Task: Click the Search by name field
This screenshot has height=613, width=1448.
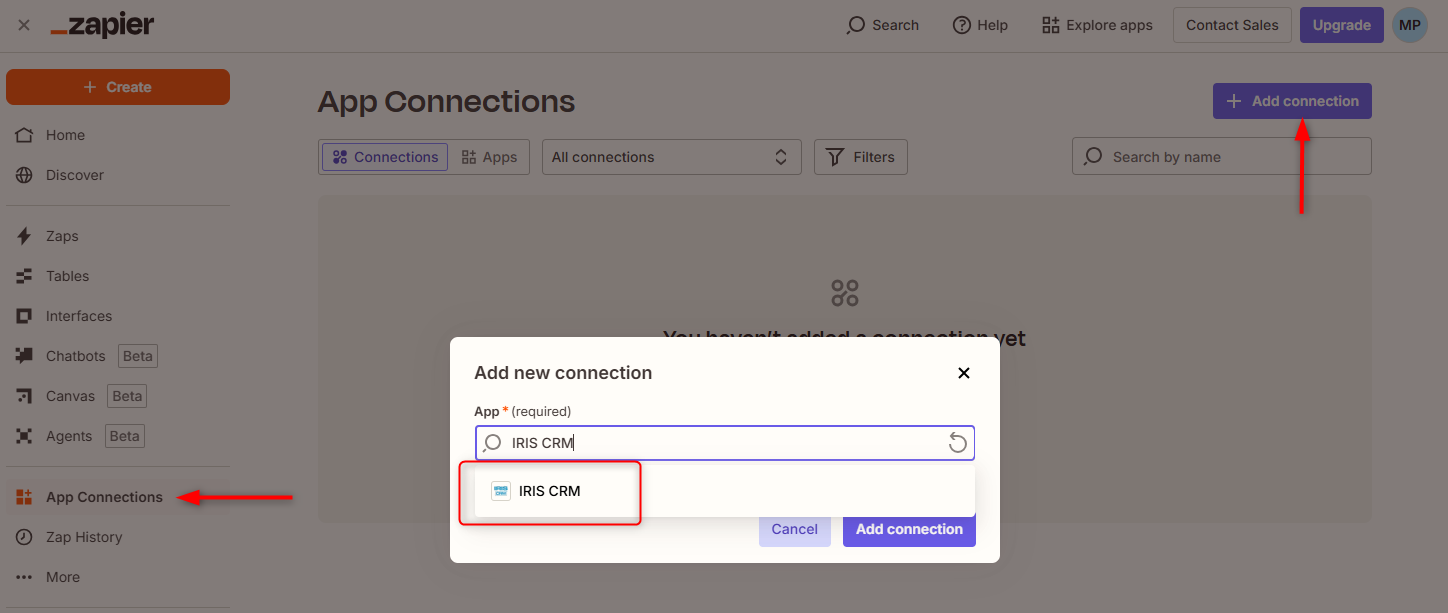Action: point(1221,157)
